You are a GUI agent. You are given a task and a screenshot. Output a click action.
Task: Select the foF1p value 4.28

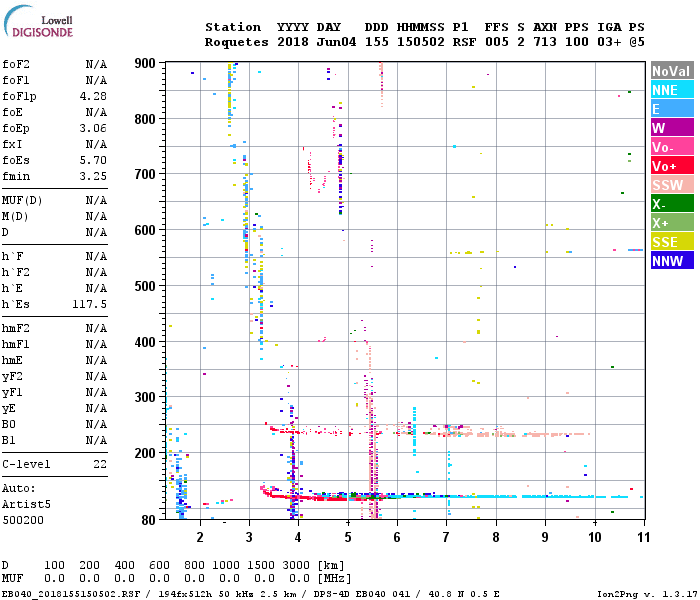pos(93,96)
